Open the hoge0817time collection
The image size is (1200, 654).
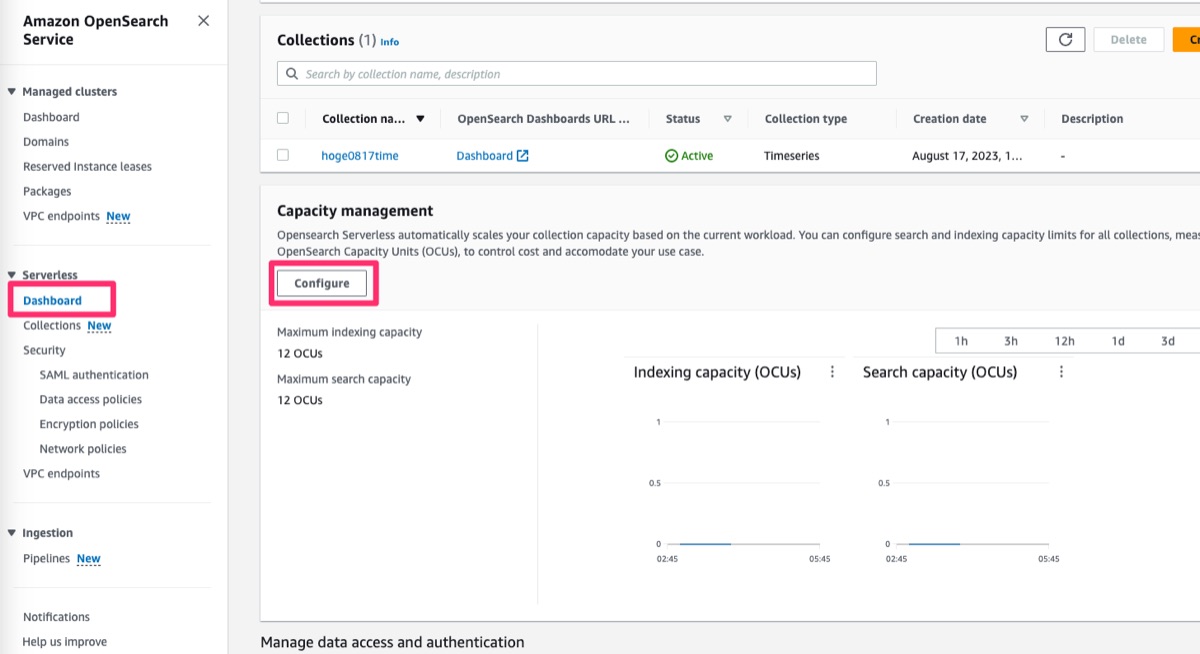[x=359, y=155]
